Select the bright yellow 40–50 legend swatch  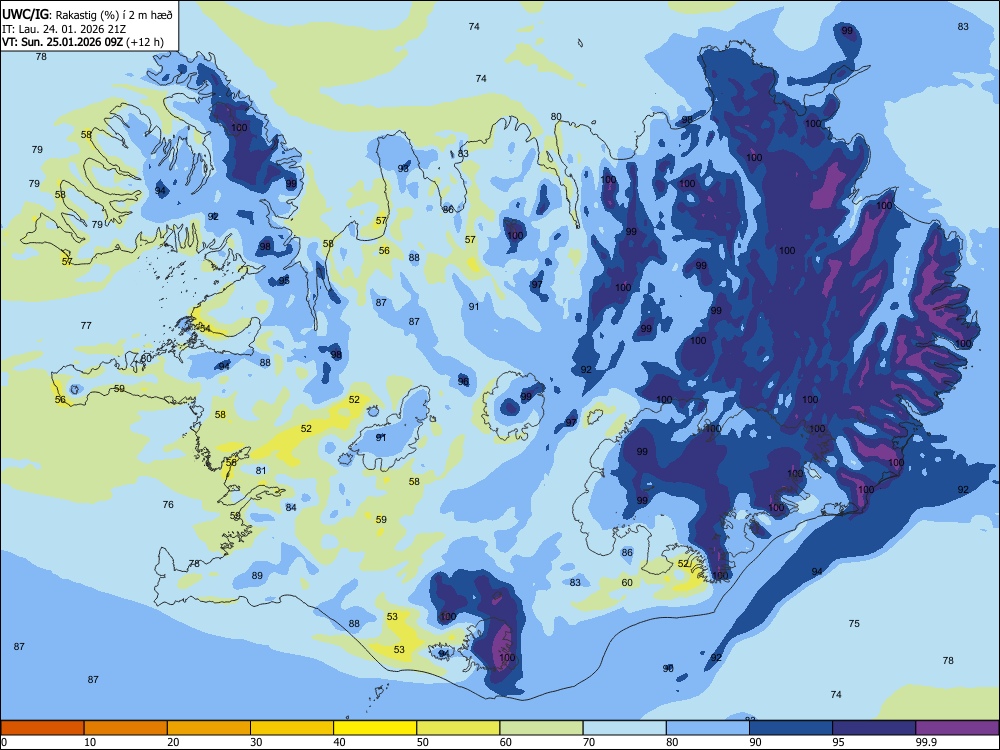[375, 728]
